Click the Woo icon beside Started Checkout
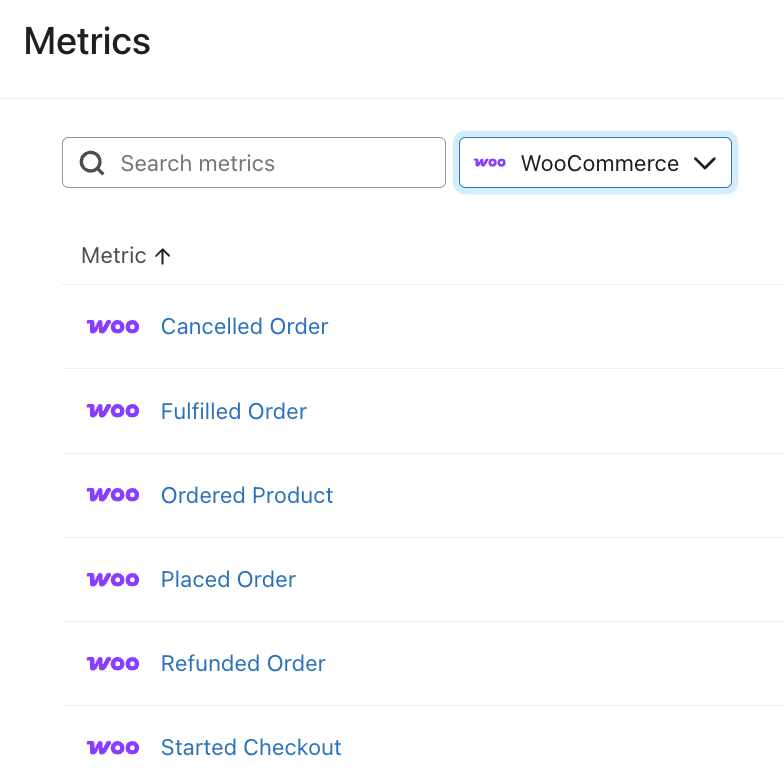The width and height of the screenshot is (784, 782). [113, 747]
